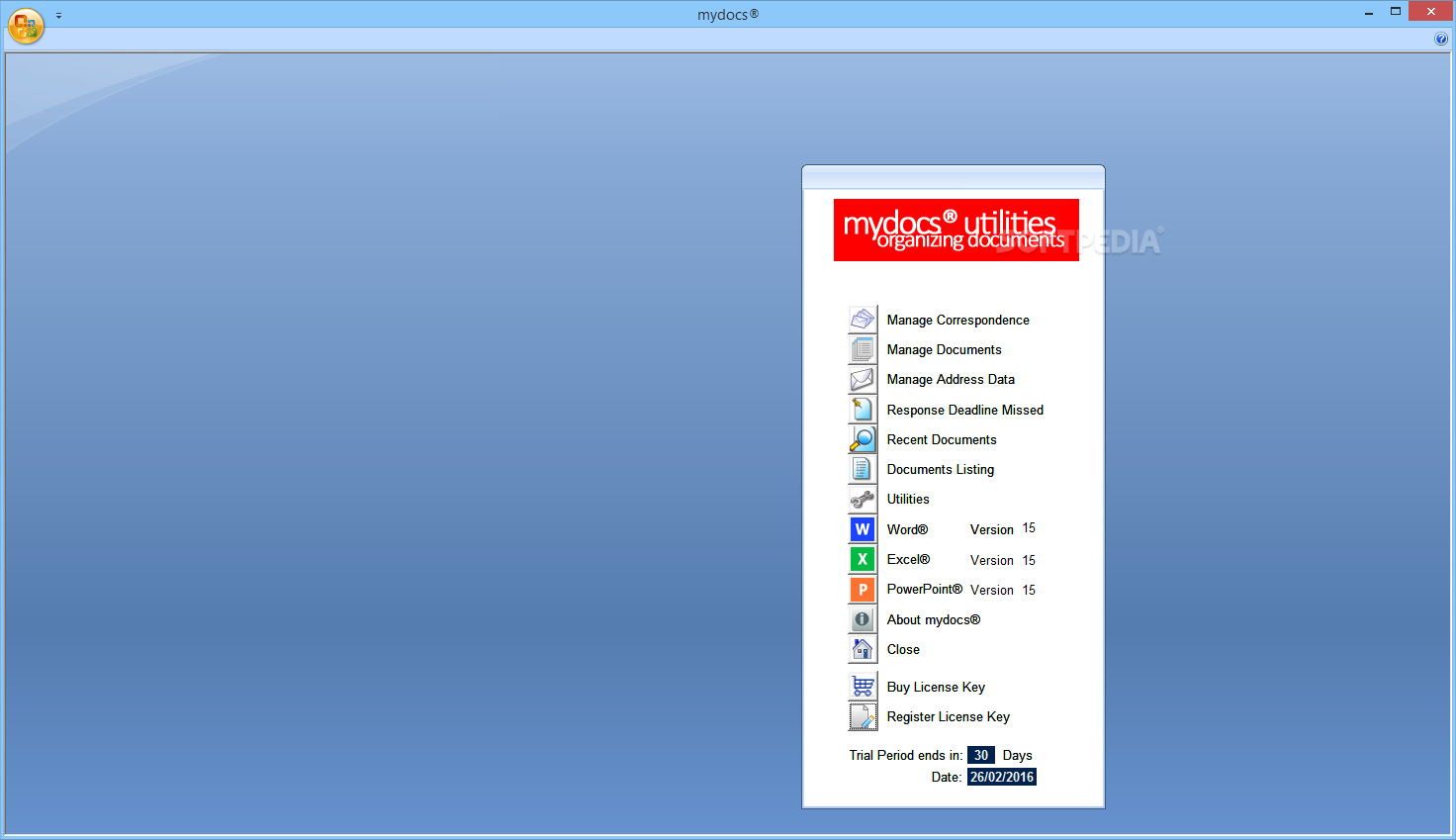Image resolution: width=1456 pixels, height=840 pixels.
Task: Select the Buy License Key label
Action: coord(936,687)
